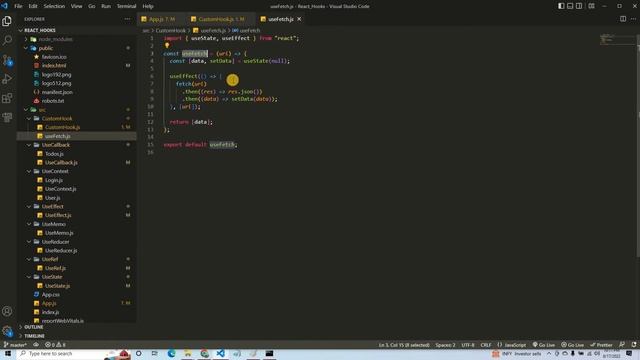Image resolution: width=640 pixels, height=360 pixels.
Task: Switch to the CustomHook.js editor tab
Action: tap(221, 19)
